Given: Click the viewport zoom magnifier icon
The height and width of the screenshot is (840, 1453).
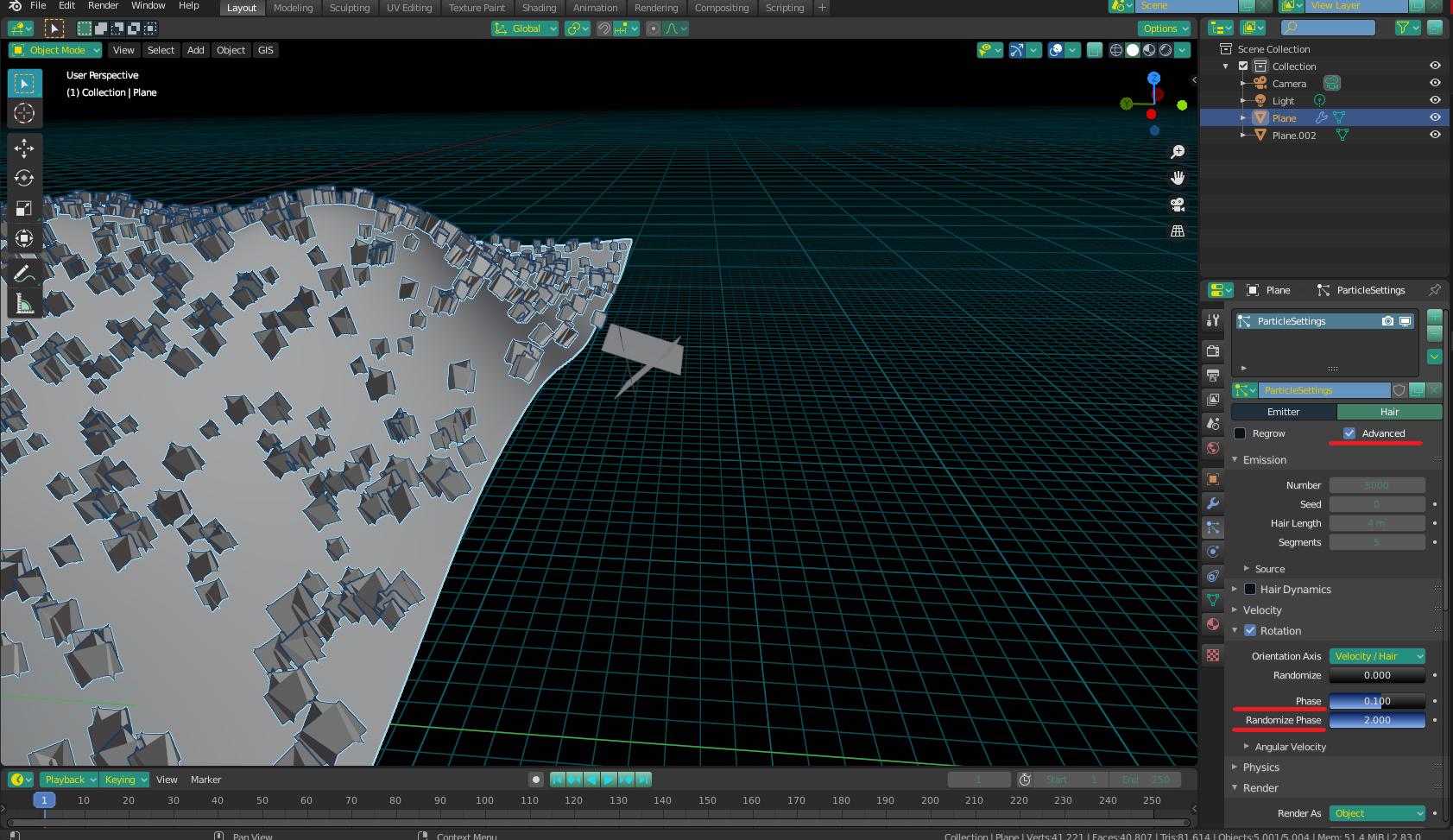Looking at the screenshot, I should pos(1178,152).
